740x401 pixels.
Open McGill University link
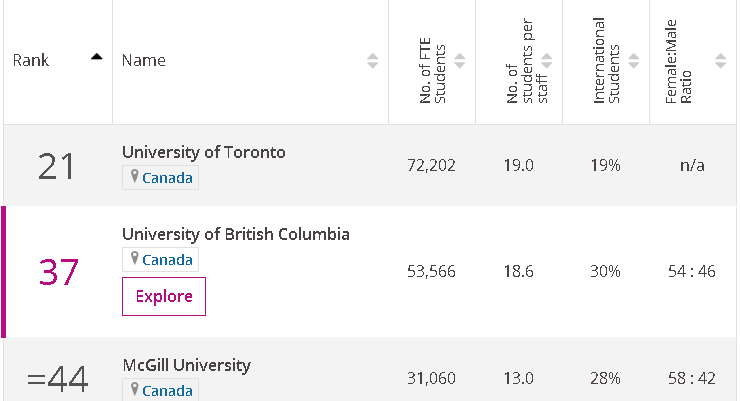tap(186, 365)
